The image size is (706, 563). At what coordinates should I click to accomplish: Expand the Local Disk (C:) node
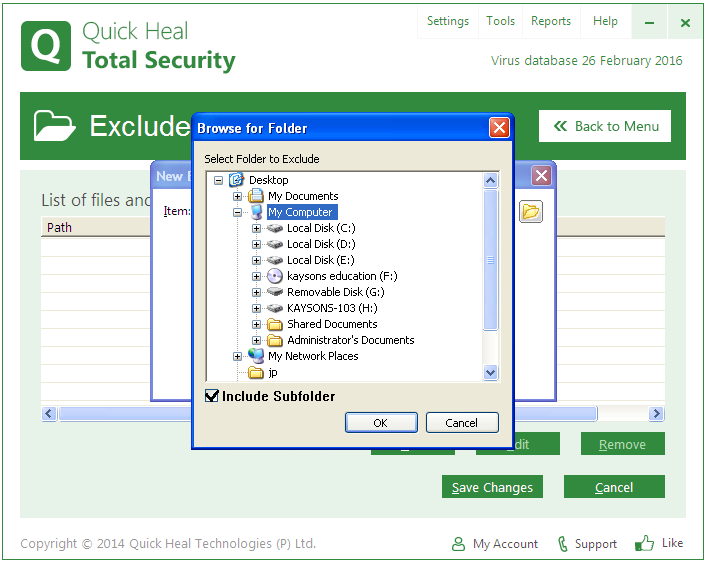coord(257,228)
